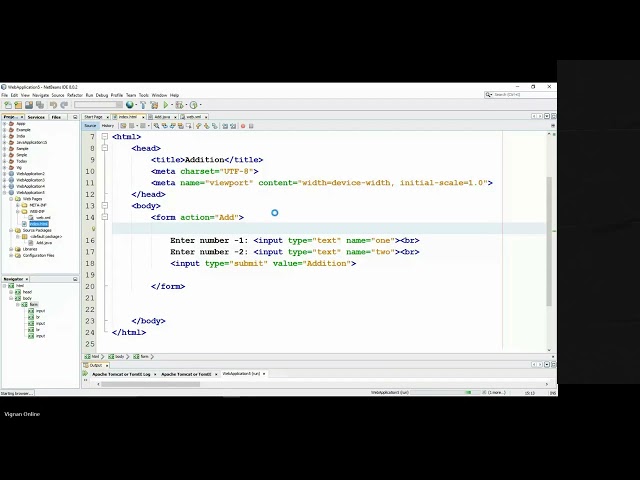Viewport: 640px width, 480px height.
Task: Collapse the body fold at line 13
Action: click(104, 206)
